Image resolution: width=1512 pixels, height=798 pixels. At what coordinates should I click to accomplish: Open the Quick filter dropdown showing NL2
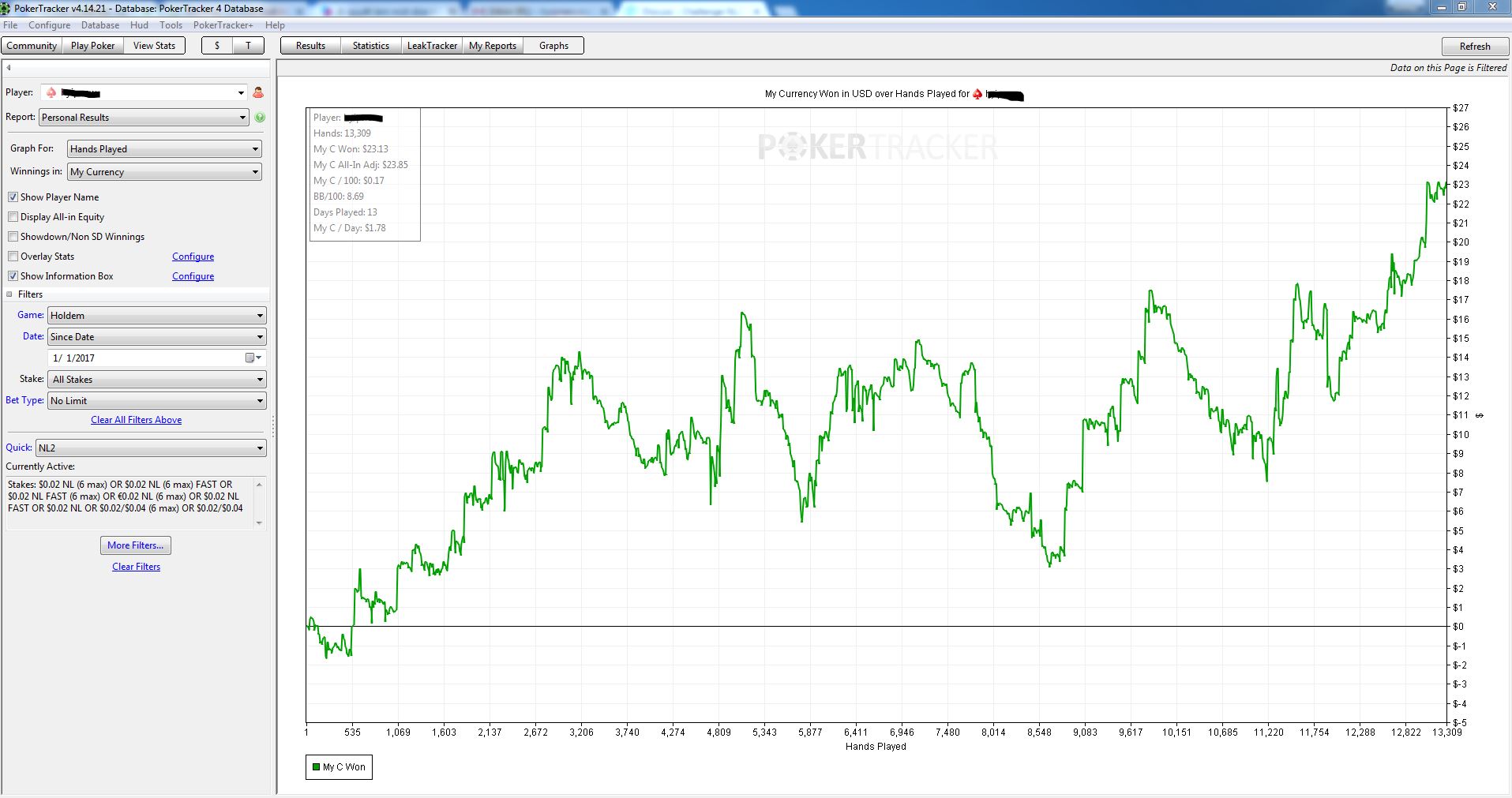pos(151,448)
